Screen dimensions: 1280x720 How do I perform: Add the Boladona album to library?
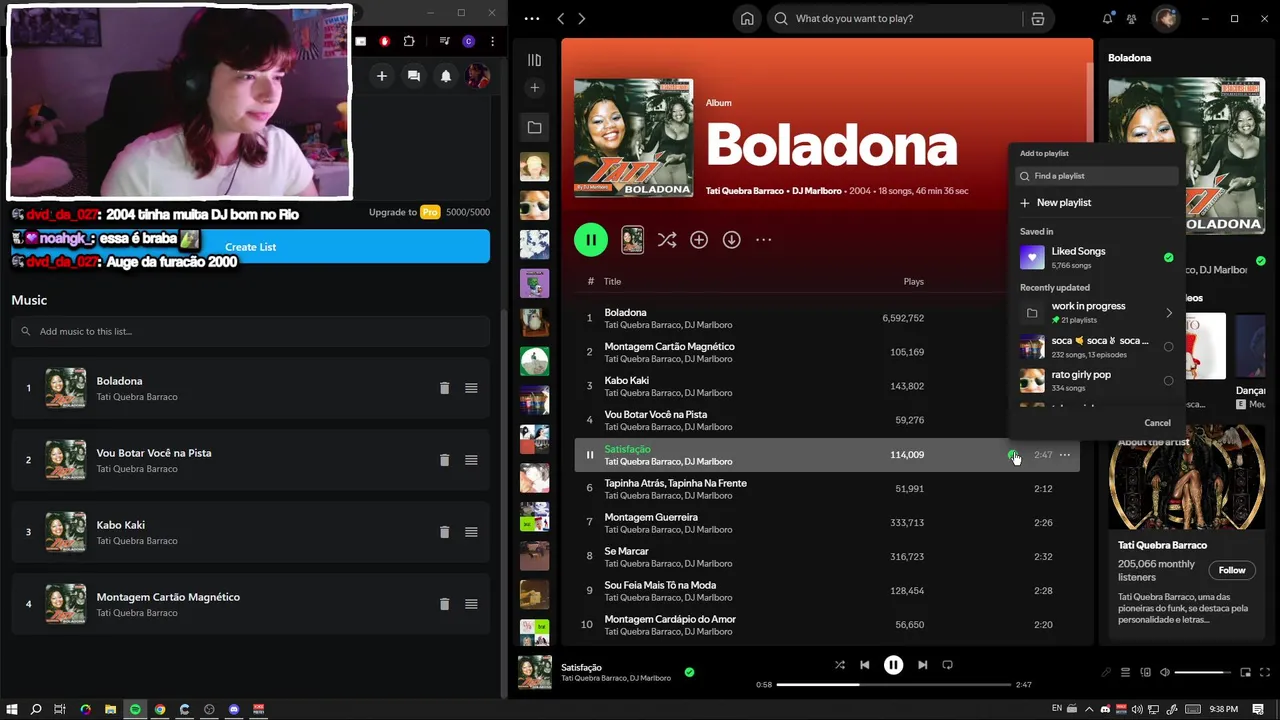click(x=699, y=240)
